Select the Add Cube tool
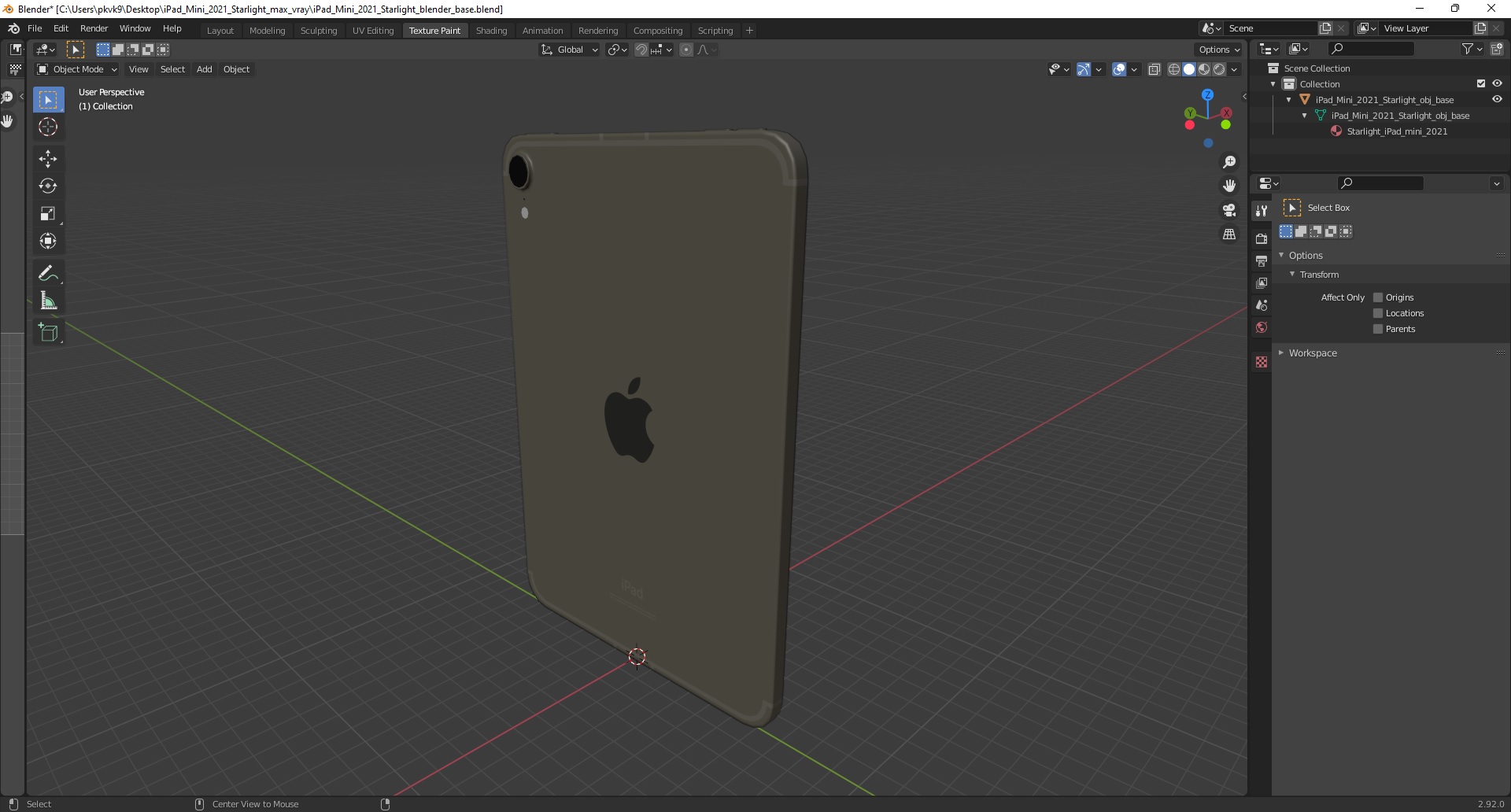1511x812 pixels. click(48, 332)
